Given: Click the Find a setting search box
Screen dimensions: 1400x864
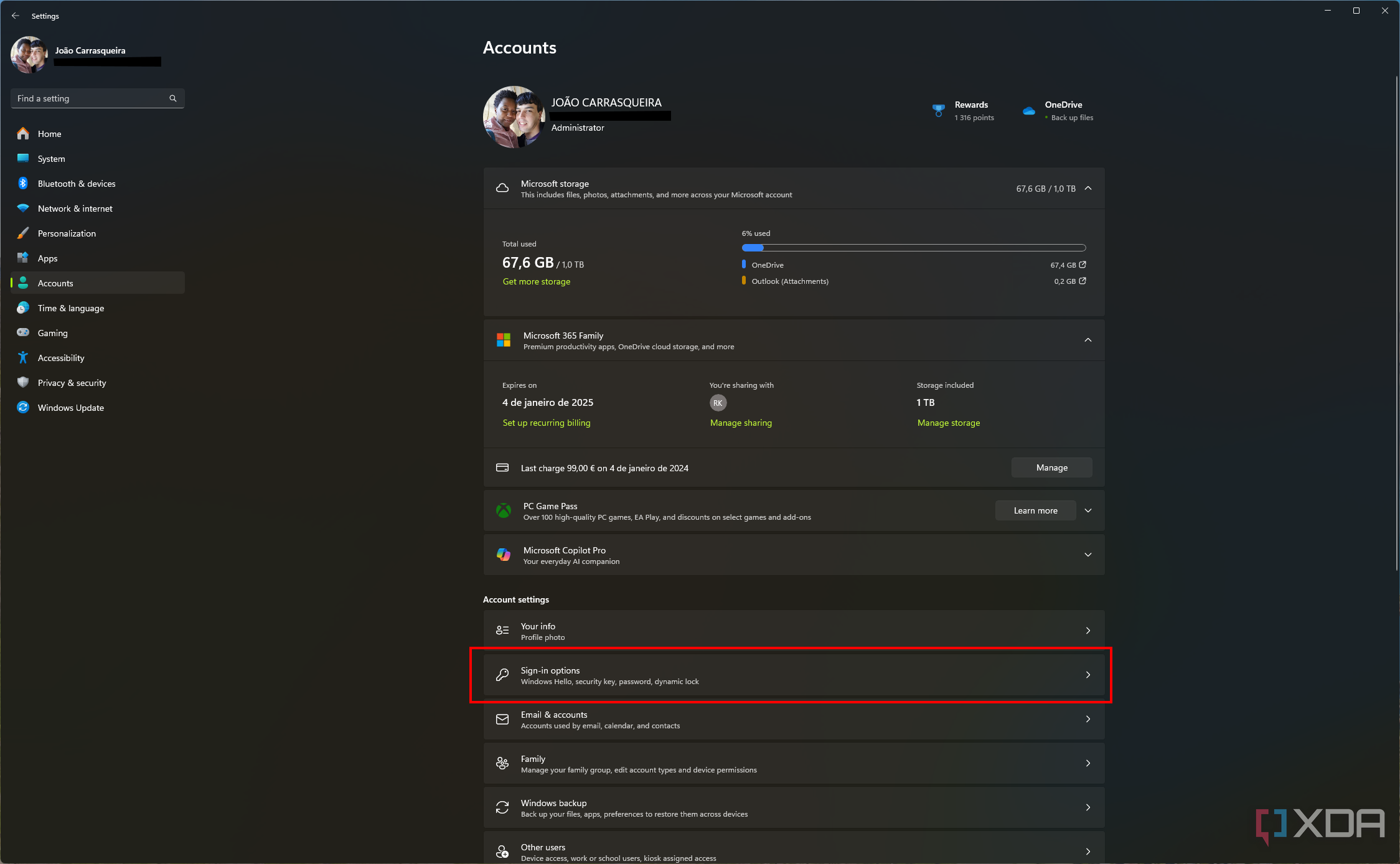Looking at the screenshot, I should tap(98, 98).
